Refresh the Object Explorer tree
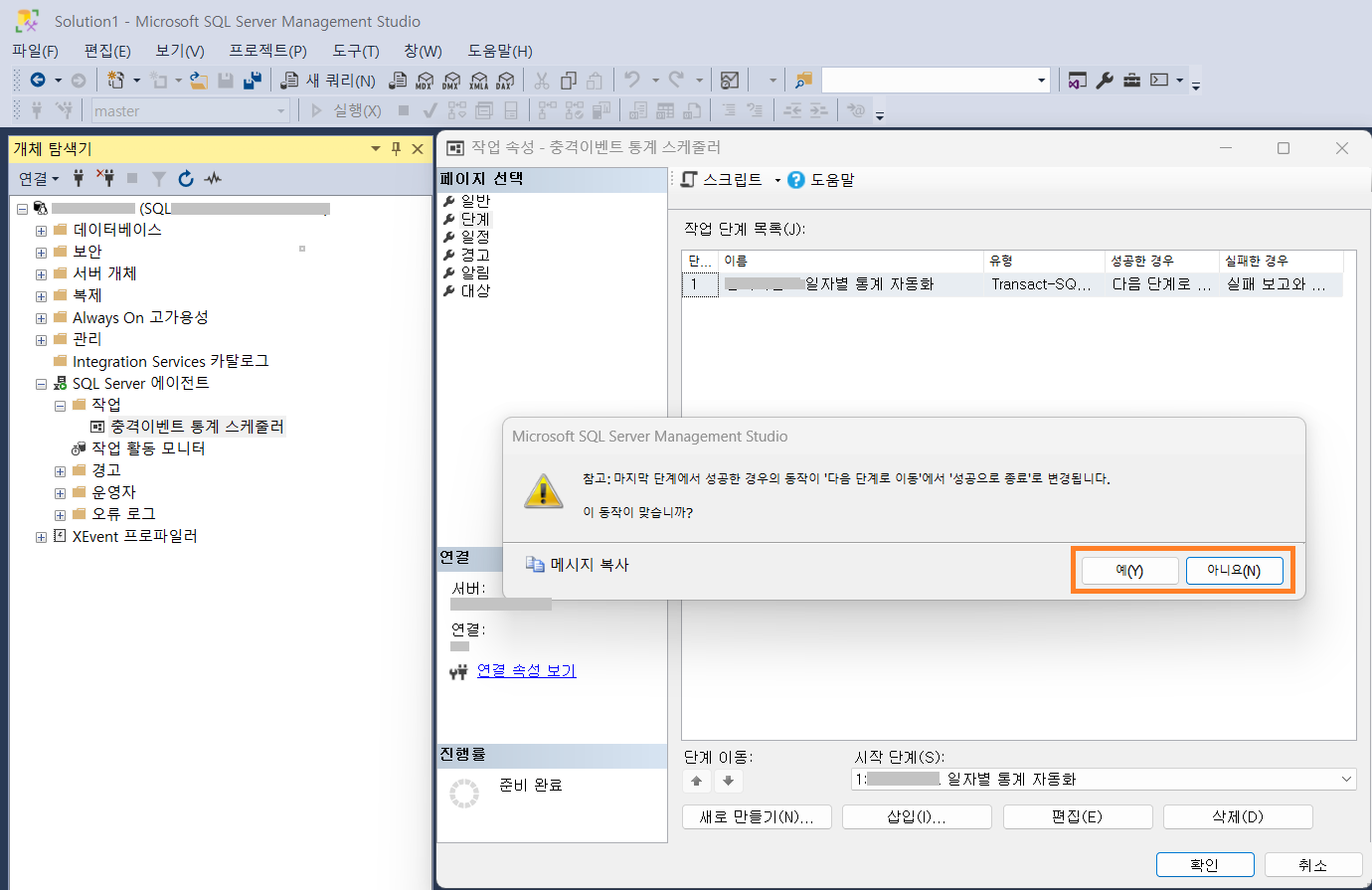Image resolution: width=1372 pixels, height=890 pixels. click(186, 178)
